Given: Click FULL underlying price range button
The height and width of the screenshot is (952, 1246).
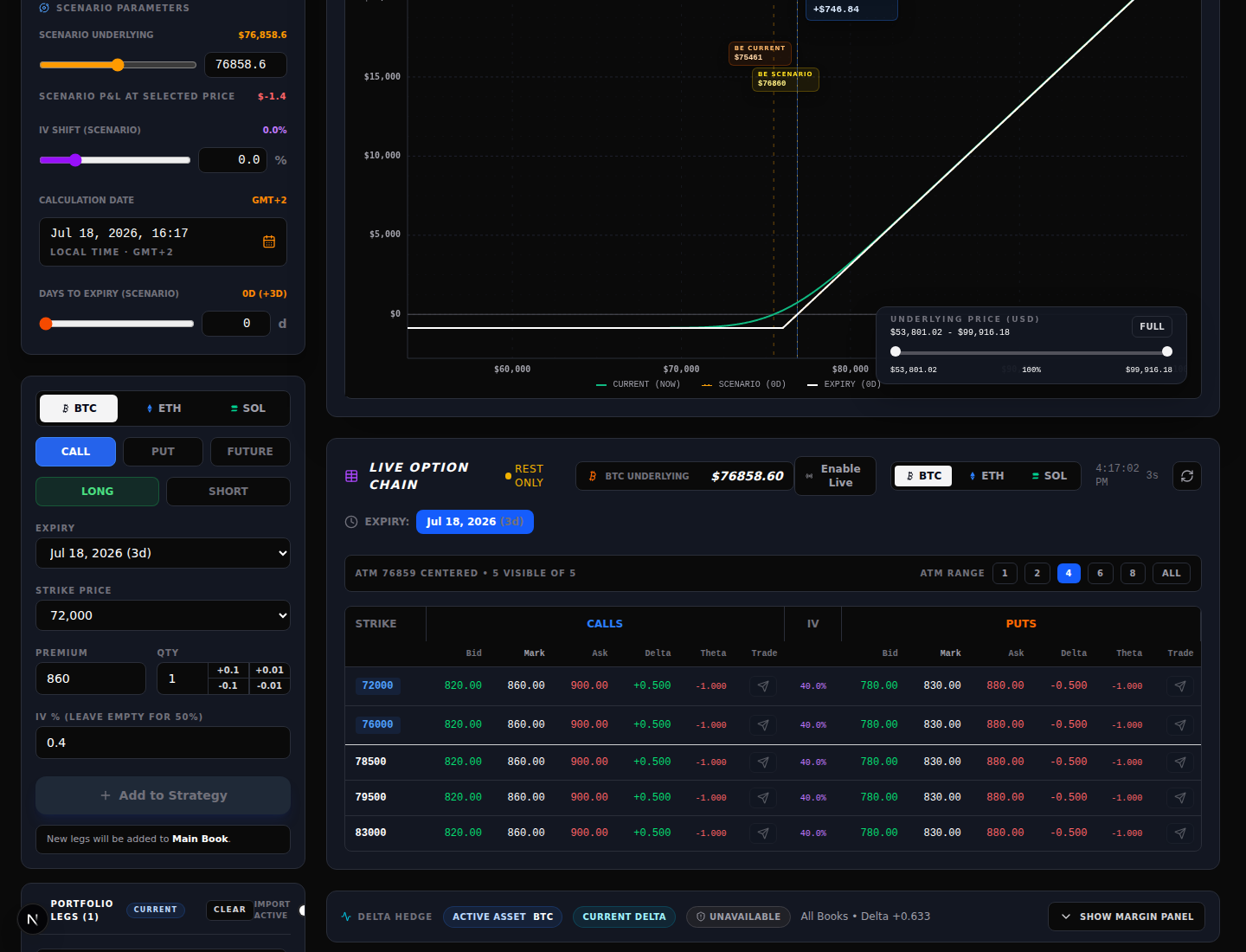Looking at the screenshot, I should (1152, 326).
